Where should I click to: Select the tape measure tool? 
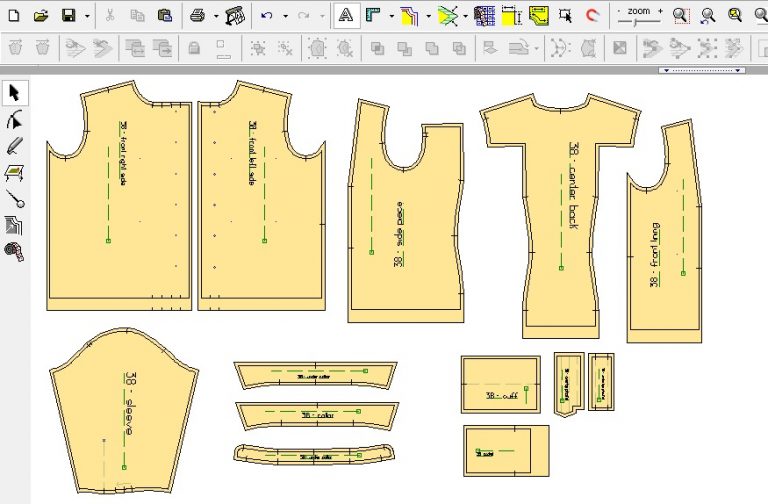[x=14, y=251]
